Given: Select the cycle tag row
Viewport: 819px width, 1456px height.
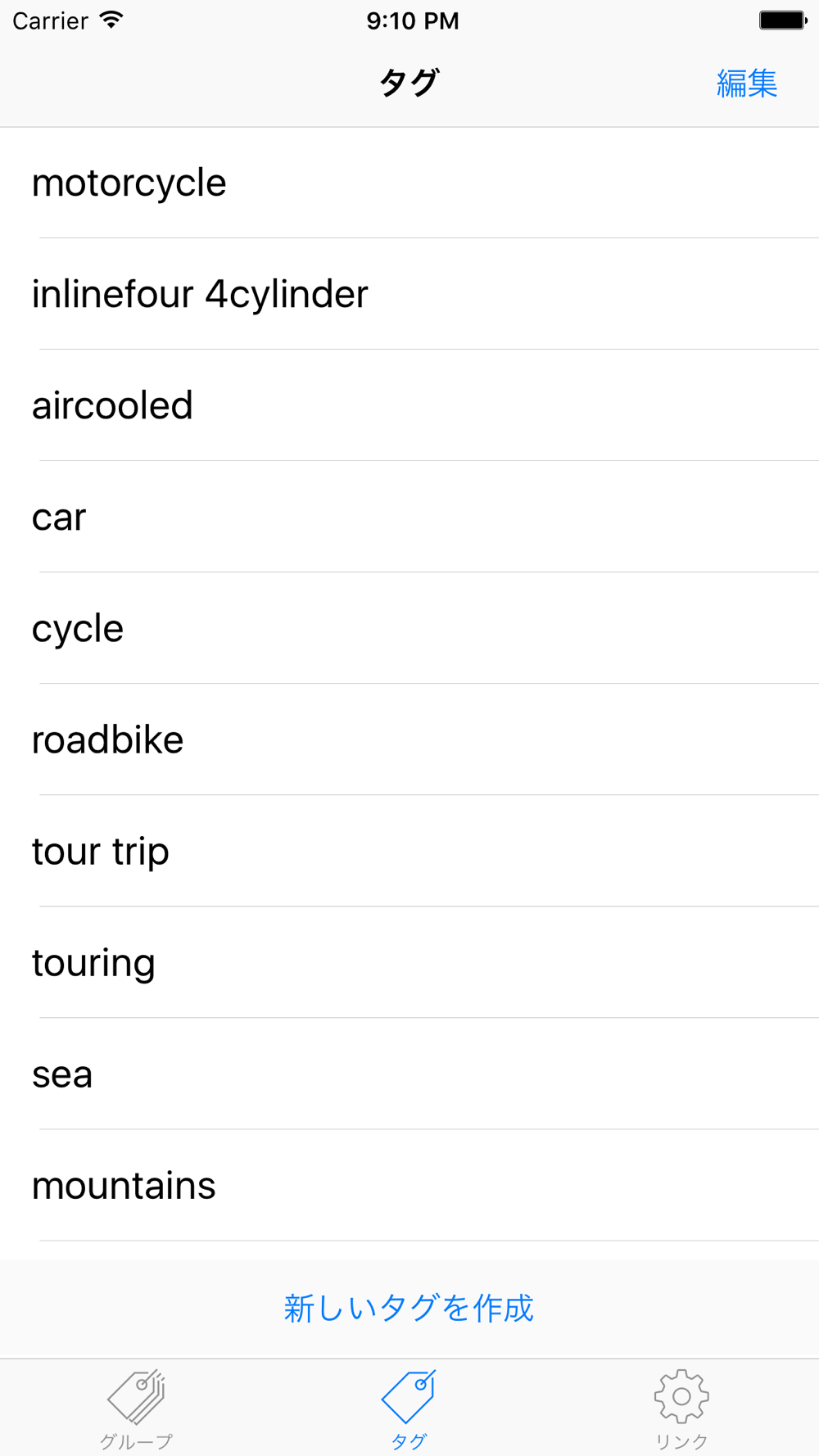Looking at the screenshot, I should (x=78, y=628).
